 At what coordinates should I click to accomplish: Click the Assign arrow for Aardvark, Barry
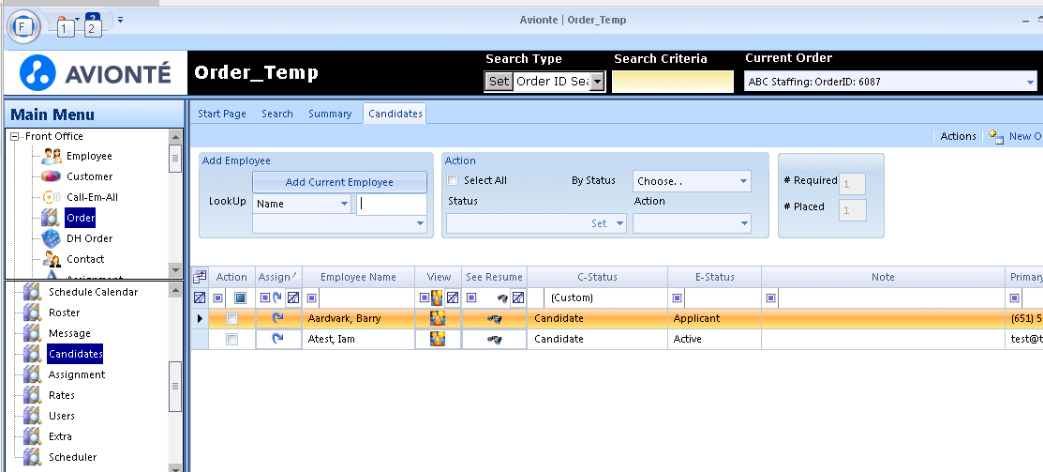(x=278, y=318)
